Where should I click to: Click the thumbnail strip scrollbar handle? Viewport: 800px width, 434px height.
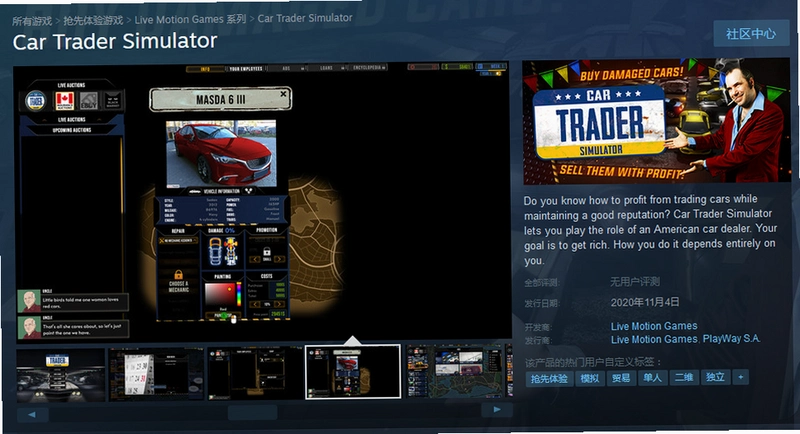point(253,412)
